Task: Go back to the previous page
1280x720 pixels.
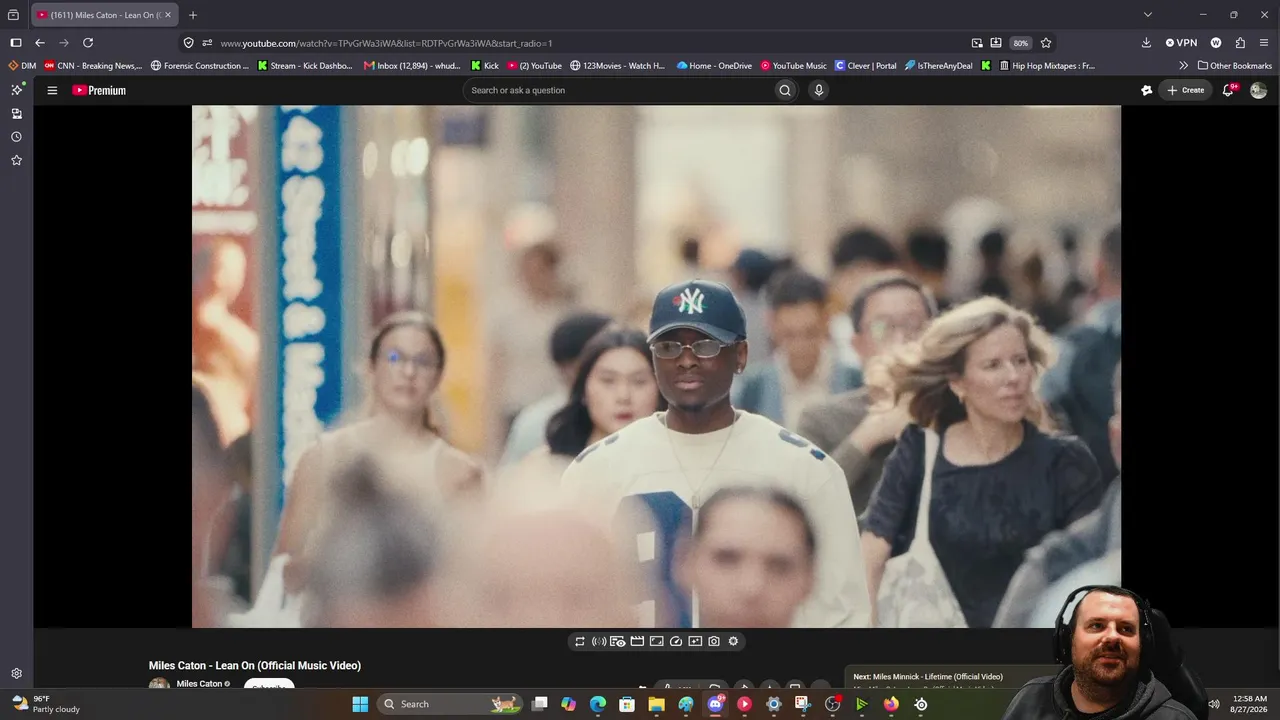Action: pyautogui.click(x=40, y=43)
